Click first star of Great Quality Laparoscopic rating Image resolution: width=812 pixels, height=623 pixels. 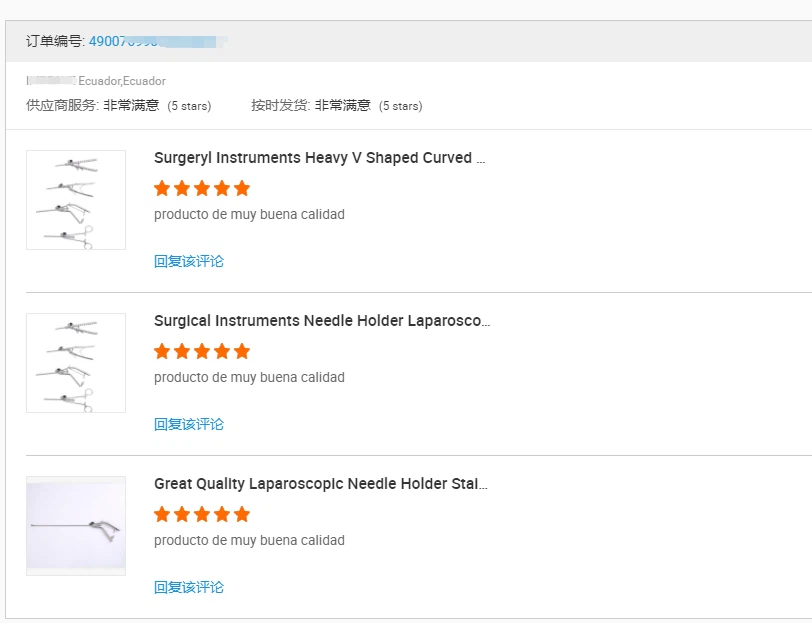tap(162, 514)
